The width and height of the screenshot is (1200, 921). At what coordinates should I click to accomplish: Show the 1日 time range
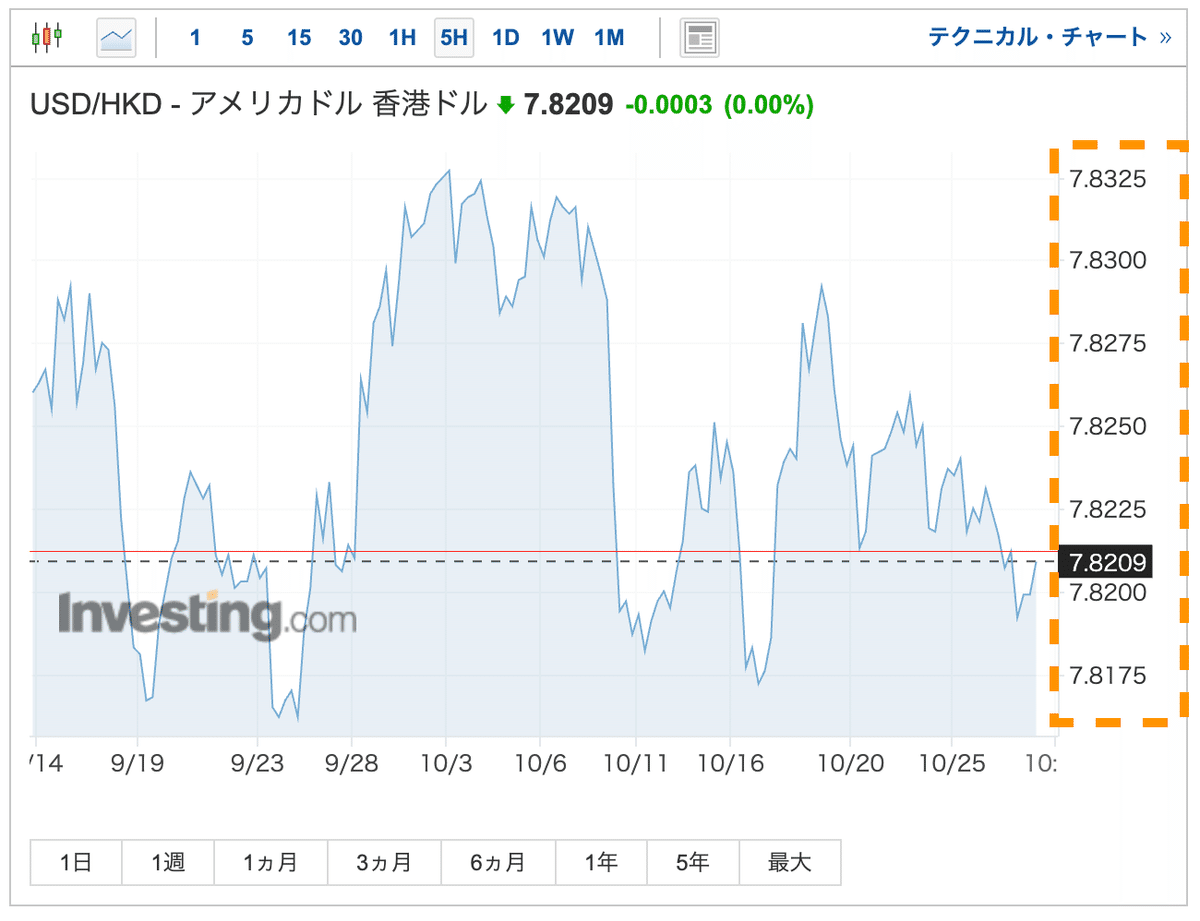(x=76, y=862)
